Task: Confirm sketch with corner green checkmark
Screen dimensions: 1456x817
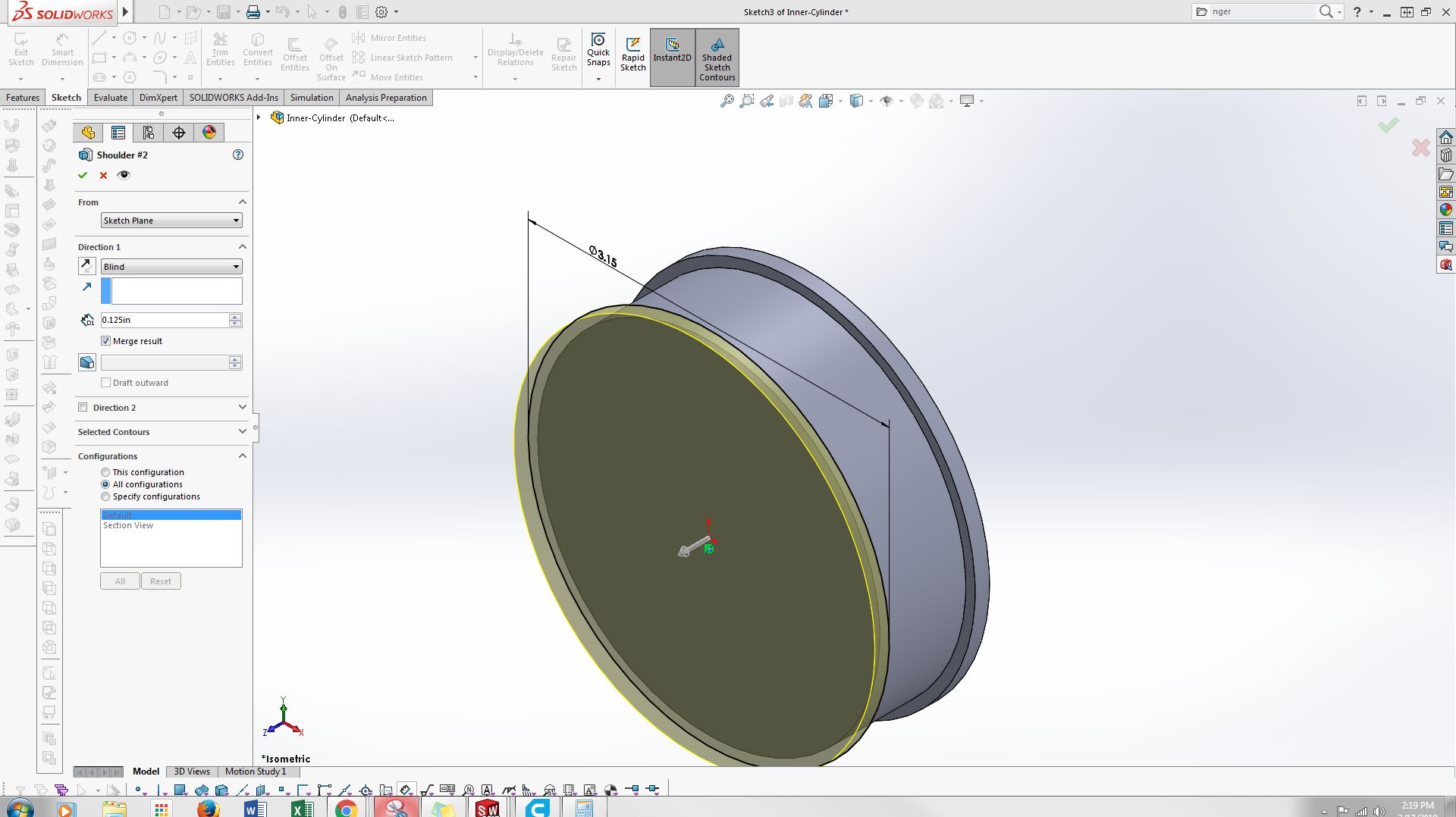Action: 1389,125
